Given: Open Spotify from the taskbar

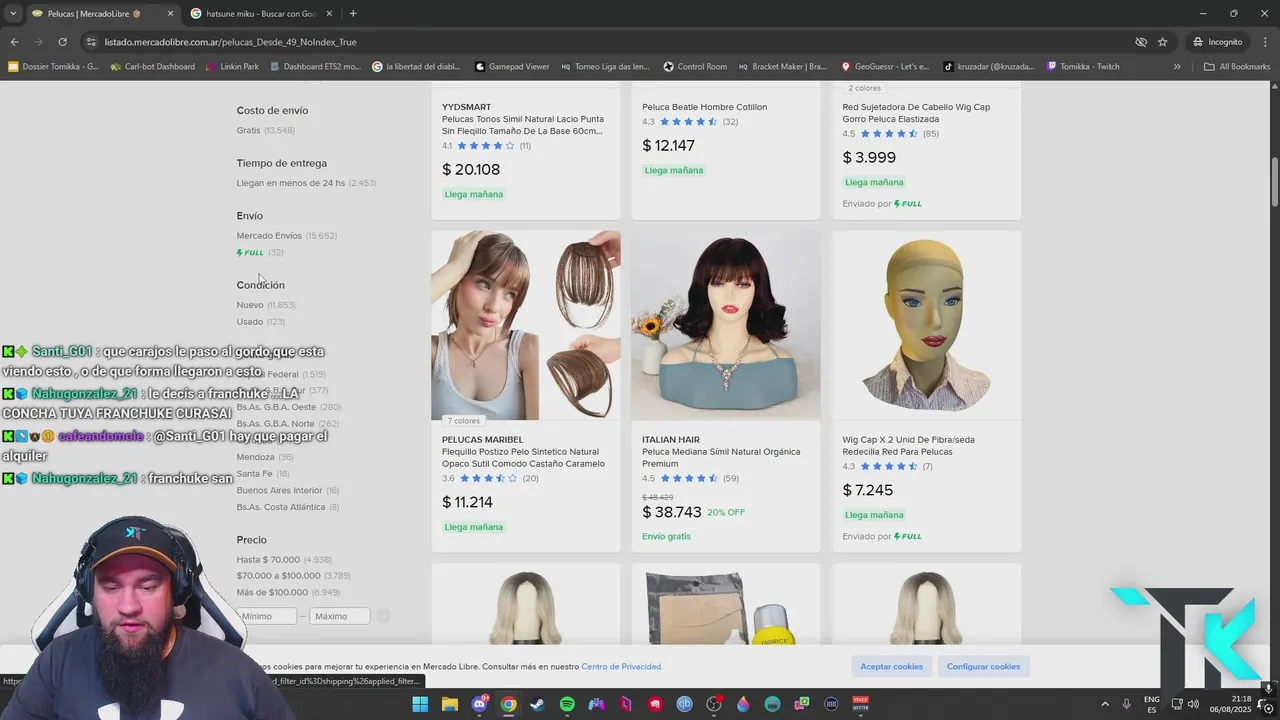Looking at the screenshot, I should (x=567, y=704).
